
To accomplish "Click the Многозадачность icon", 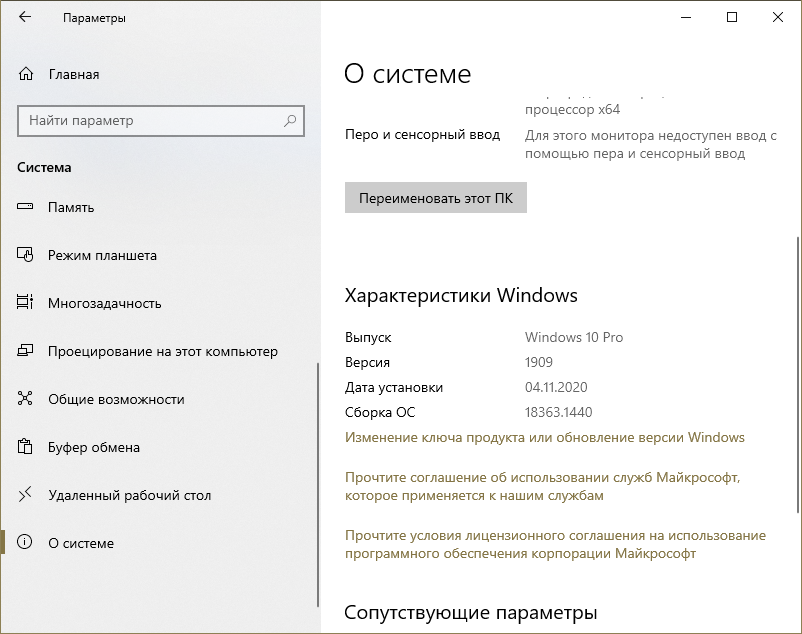I will tap(27, 303).
